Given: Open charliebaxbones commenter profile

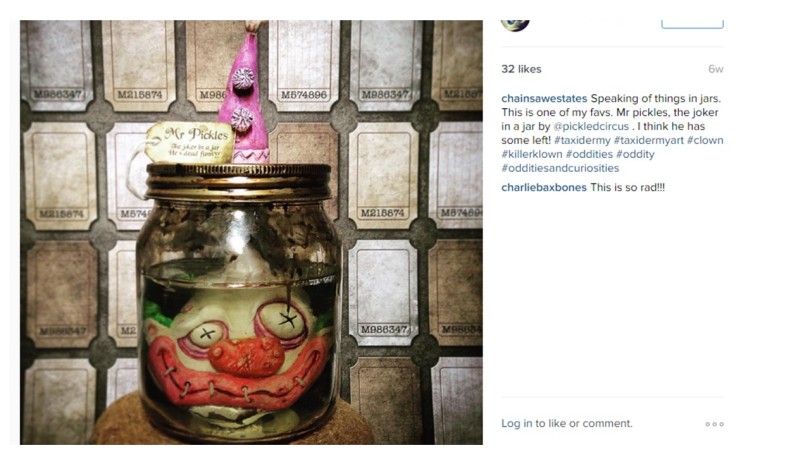Looking at the screenshot, I should tap(544, 187).
